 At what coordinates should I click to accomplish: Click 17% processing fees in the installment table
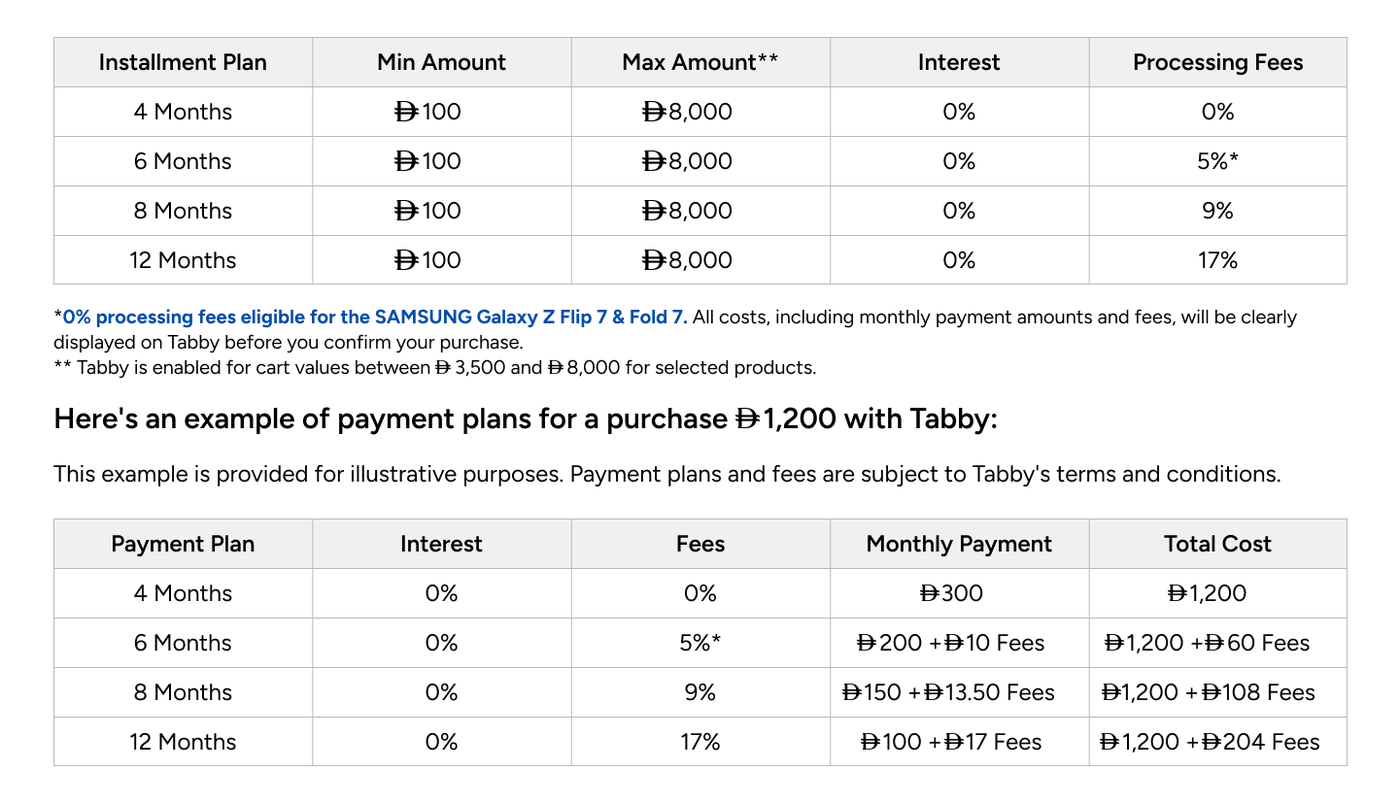pyautogui.click(x=1217, y=260)
